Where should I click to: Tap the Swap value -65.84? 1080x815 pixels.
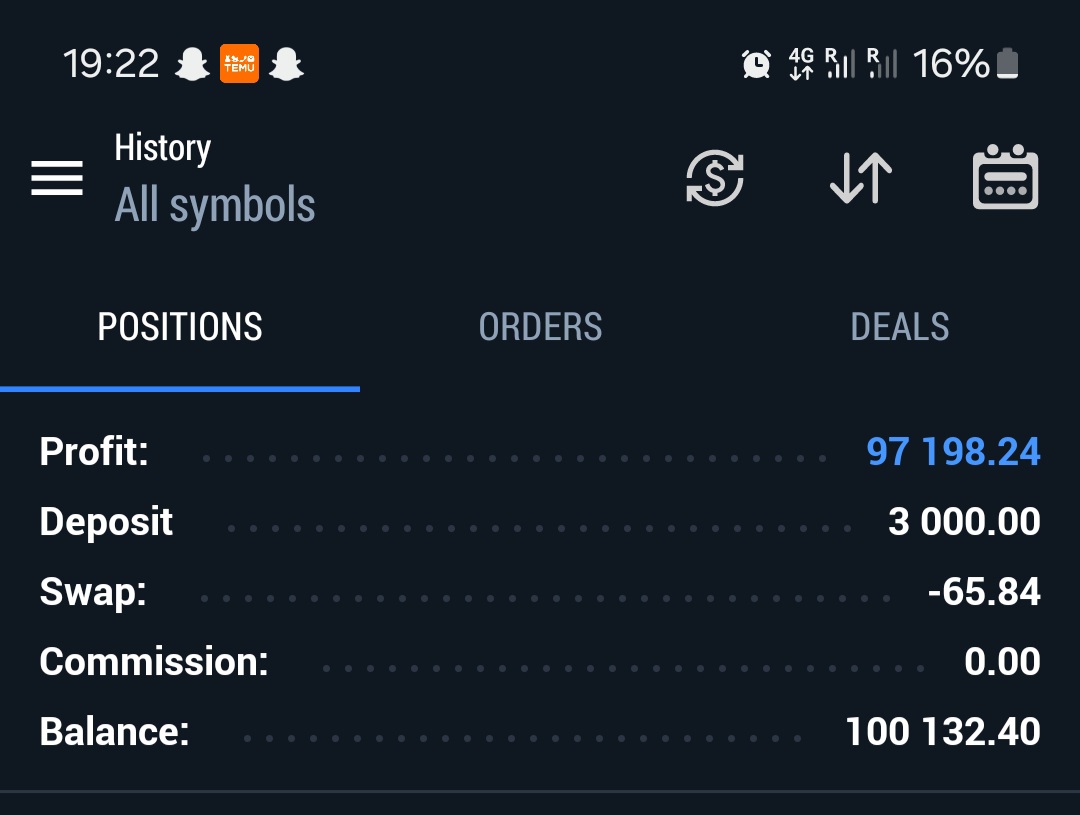(984, 592)
